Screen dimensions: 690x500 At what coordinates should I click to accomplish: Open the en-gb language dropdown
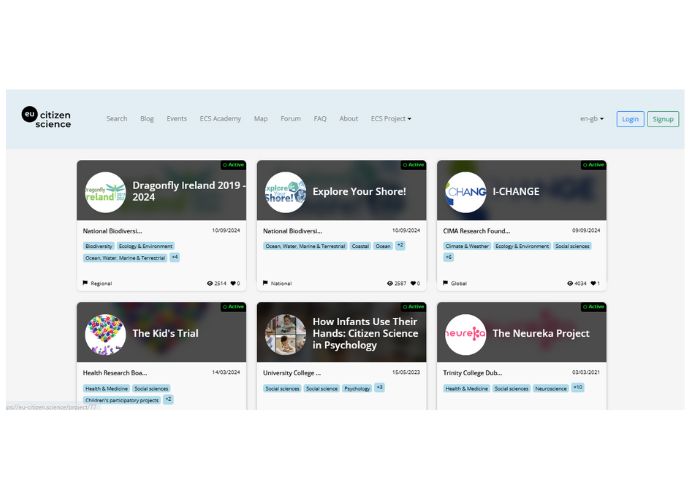pos(592,119)
